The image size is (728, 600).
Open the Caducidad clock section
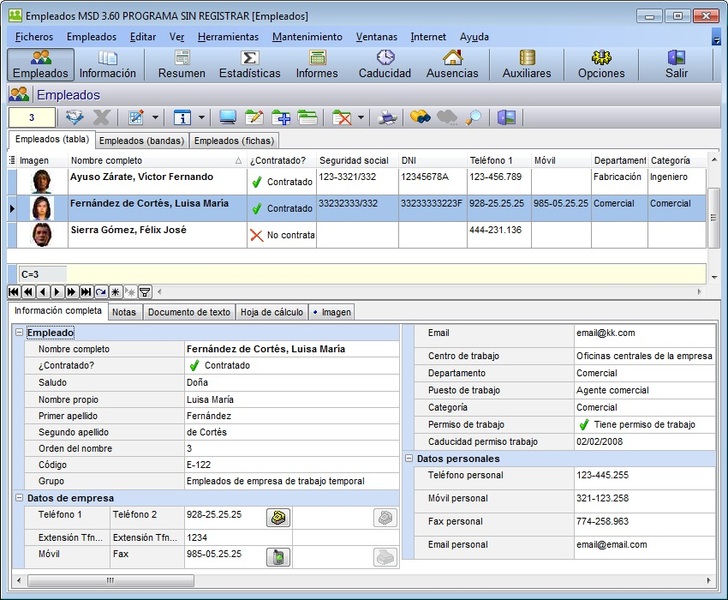[385, 65]
